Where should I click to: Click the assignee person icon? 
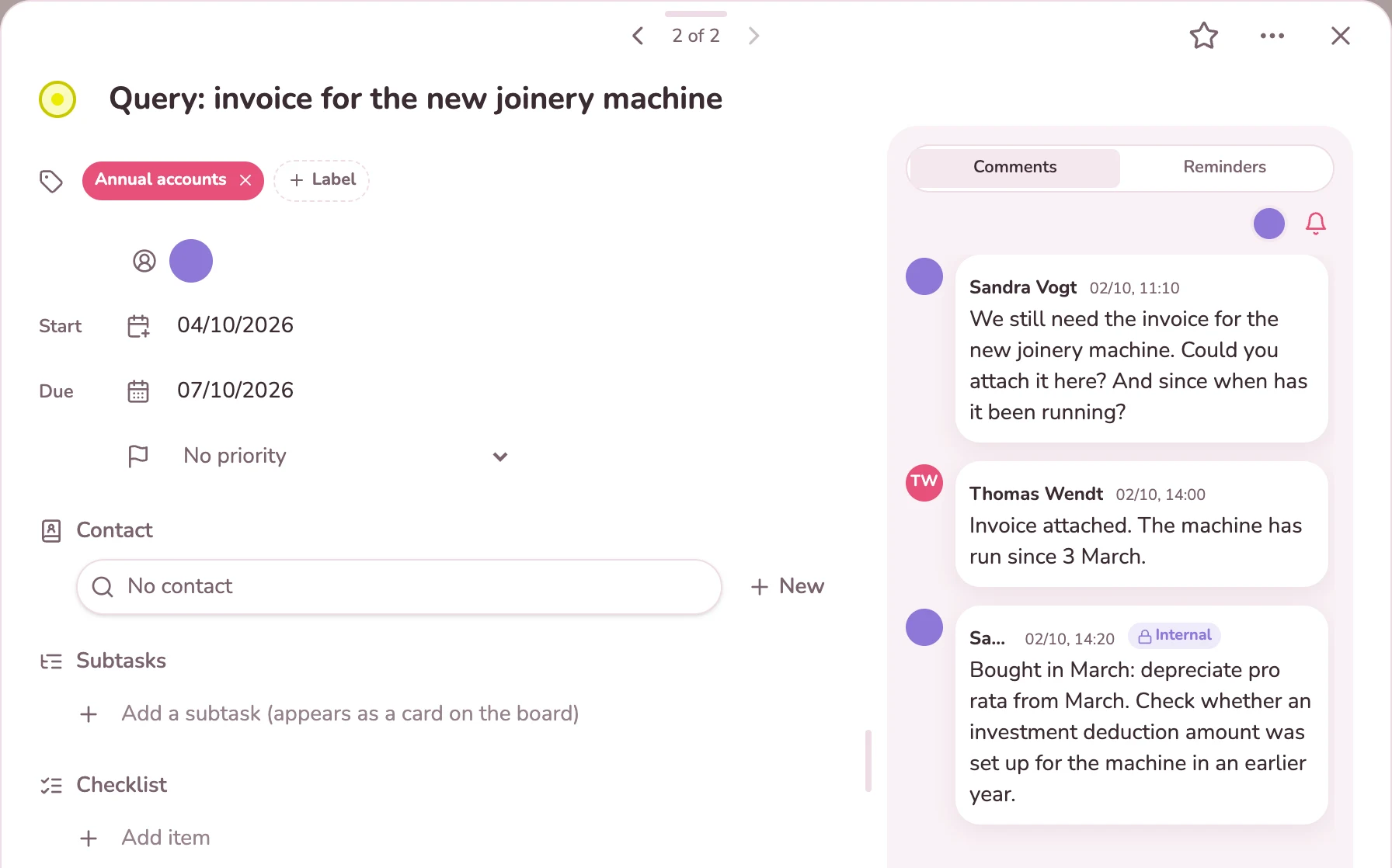pyautogui.click(x=144, y=261)
